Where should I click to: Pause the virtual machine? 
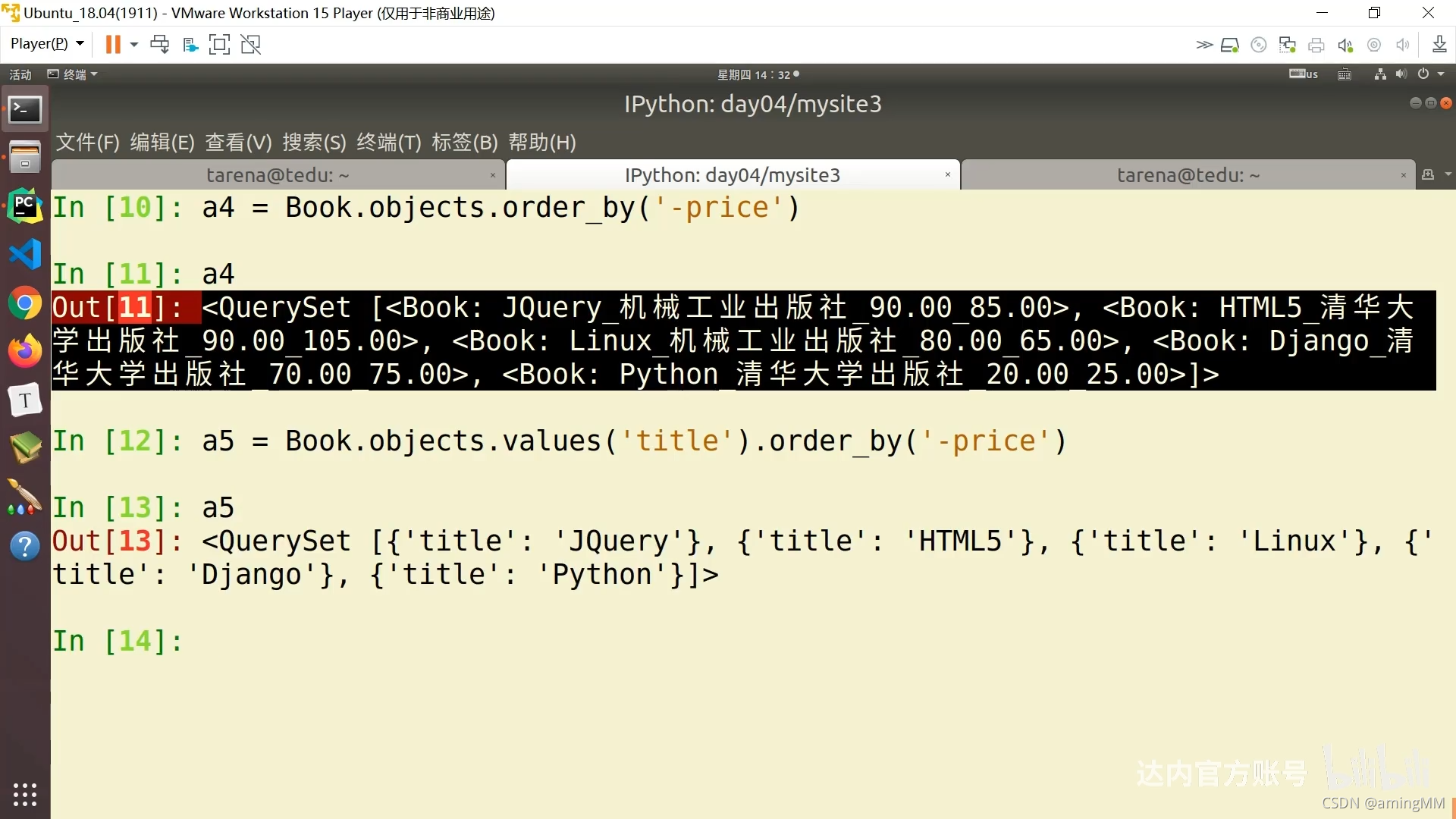[x=112, y=45]
